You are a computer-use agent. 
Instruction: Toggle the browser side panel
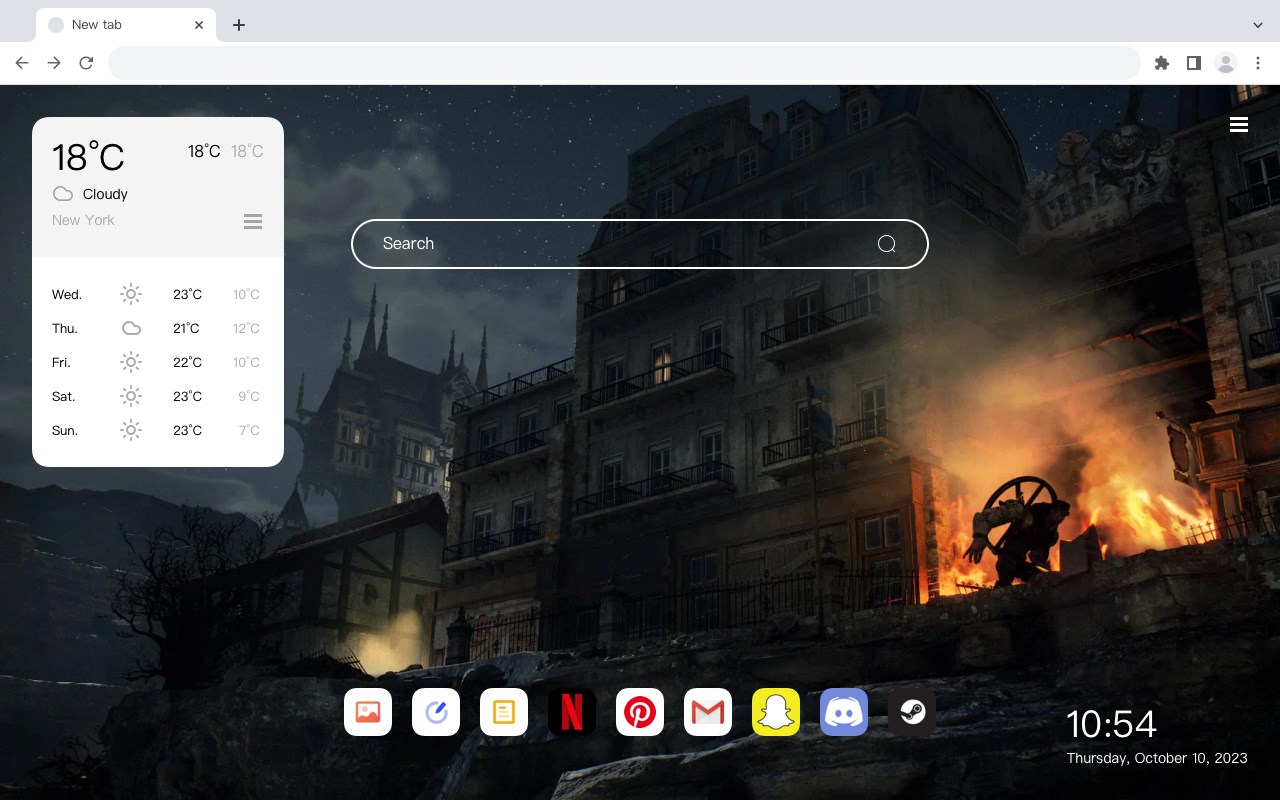point(1193,63)
